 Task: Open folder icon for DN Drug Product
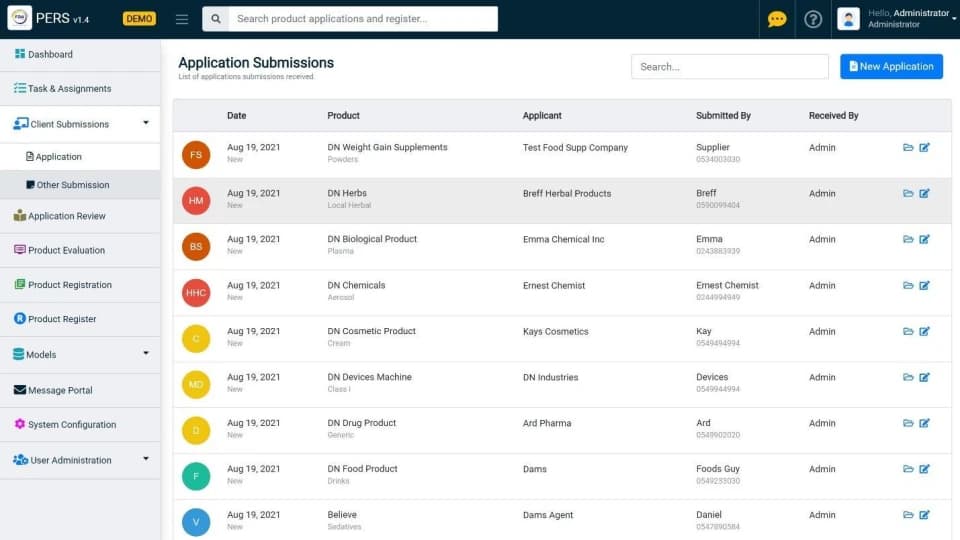coord(908,423)
